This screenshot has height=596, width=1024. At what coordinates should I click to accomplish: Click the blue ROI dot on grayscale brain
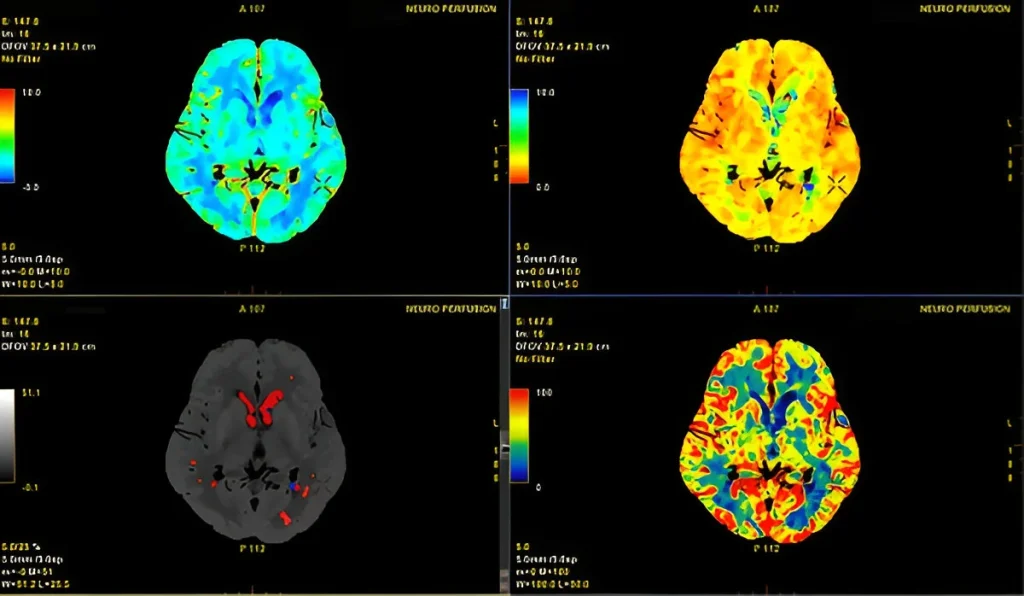click(294, 485)
